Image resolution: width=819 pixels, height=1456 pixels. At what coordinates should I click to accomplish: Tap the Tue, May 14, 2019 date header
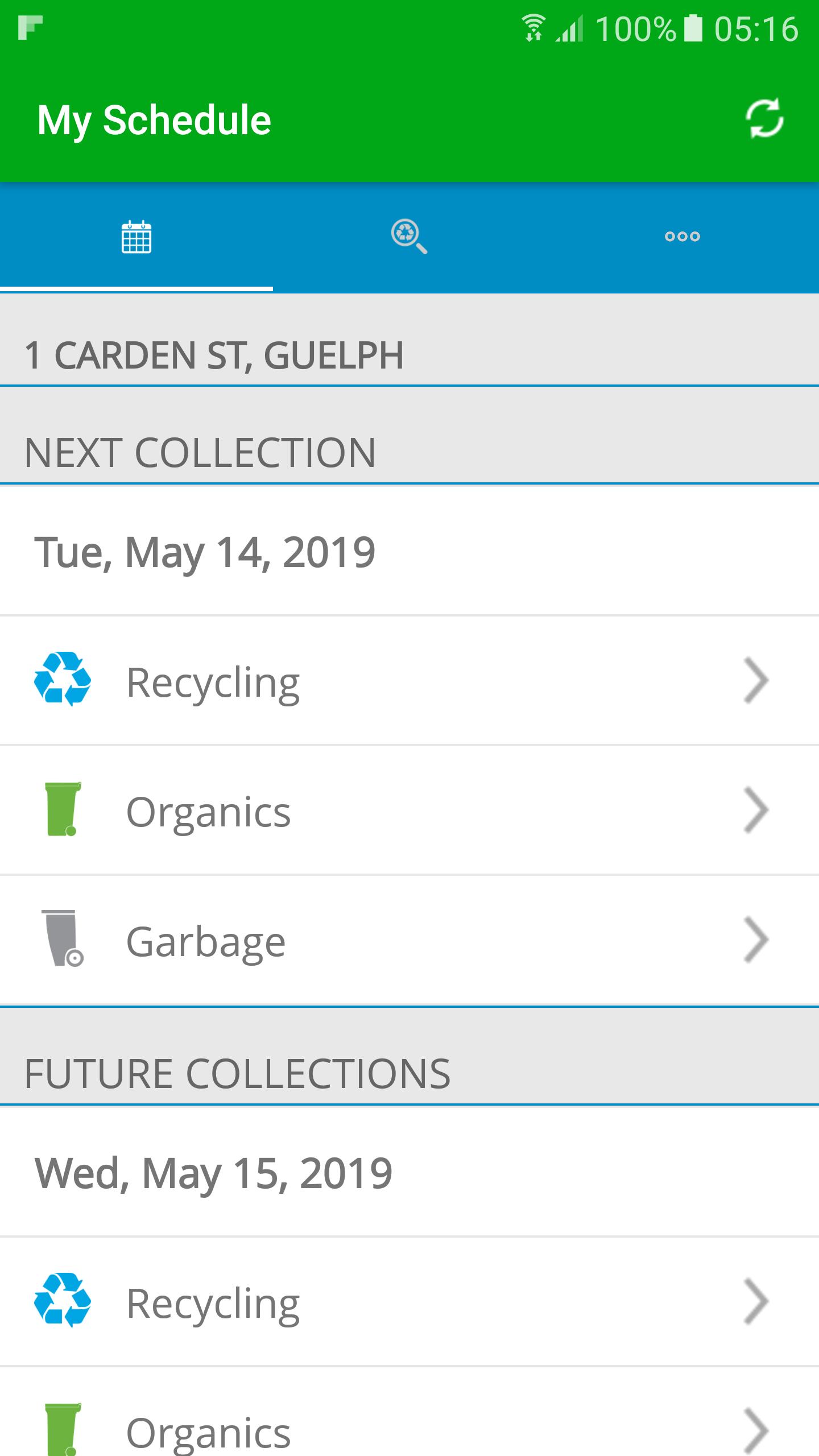click(x=205, y=552)
